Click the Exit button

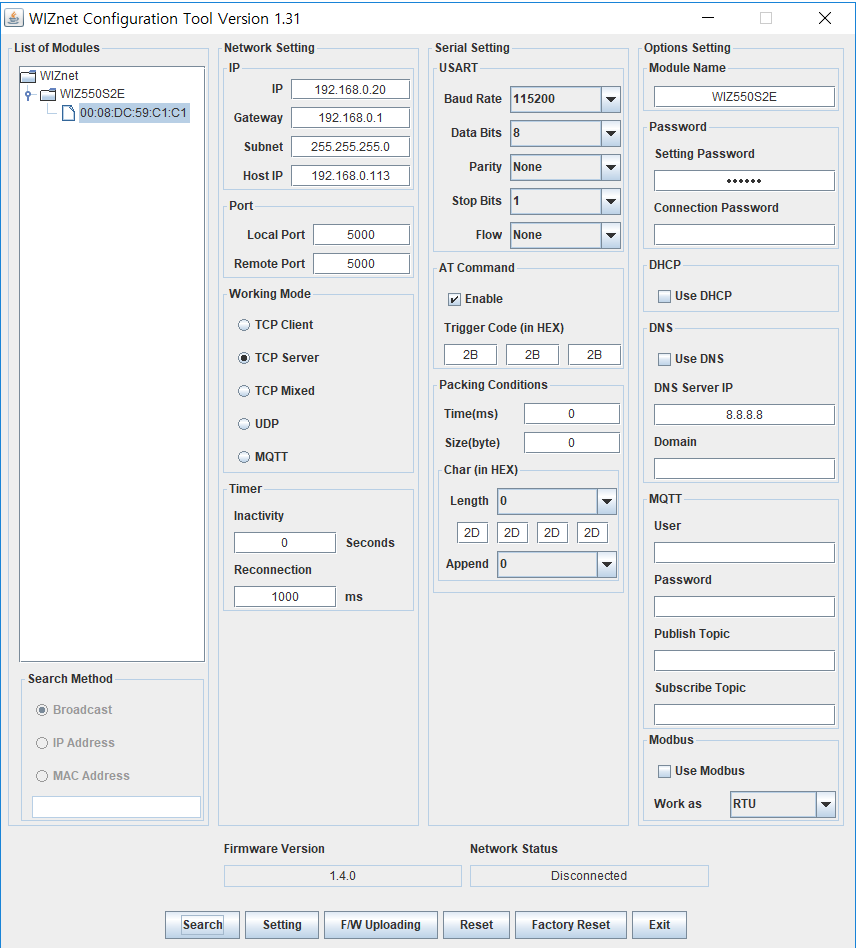click(660, 925)
